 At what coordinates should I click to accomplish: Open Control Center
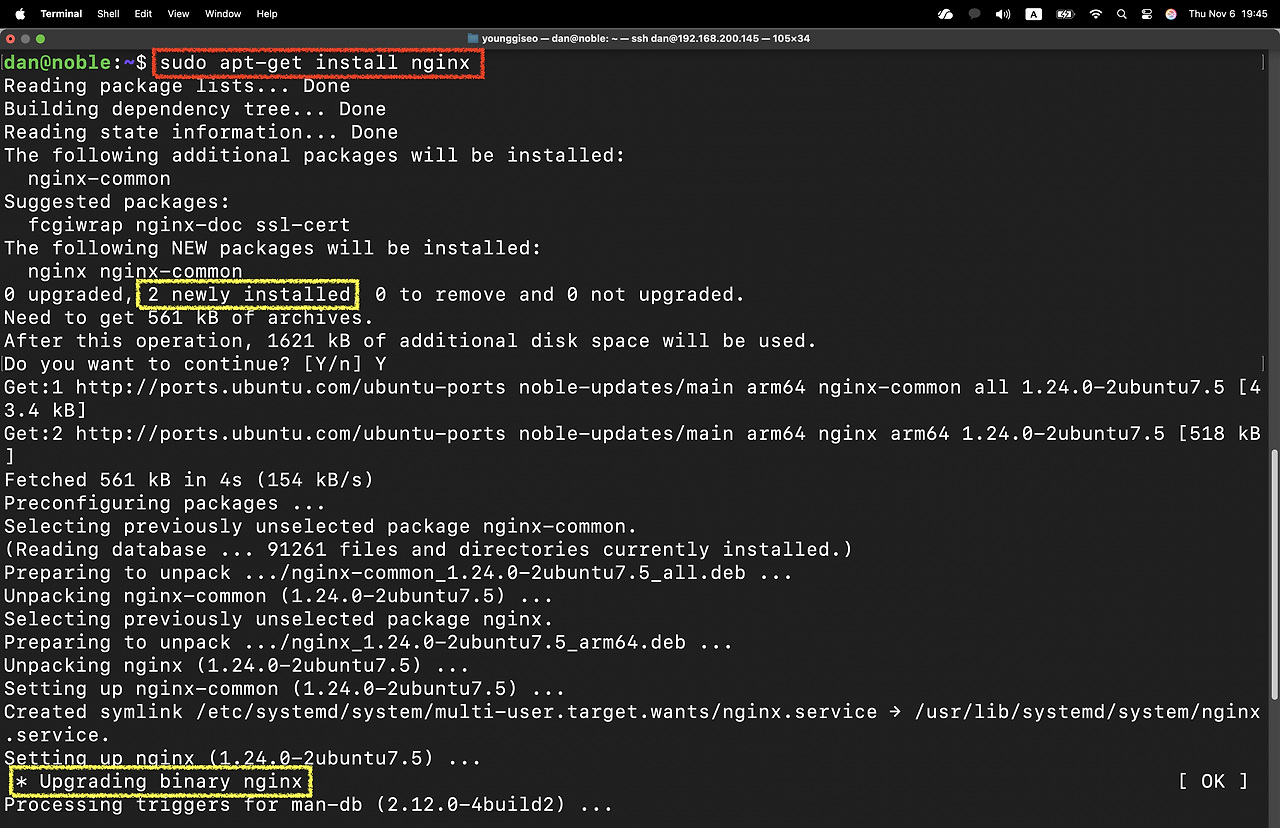pyautogui.click(x=1146, y=14)
